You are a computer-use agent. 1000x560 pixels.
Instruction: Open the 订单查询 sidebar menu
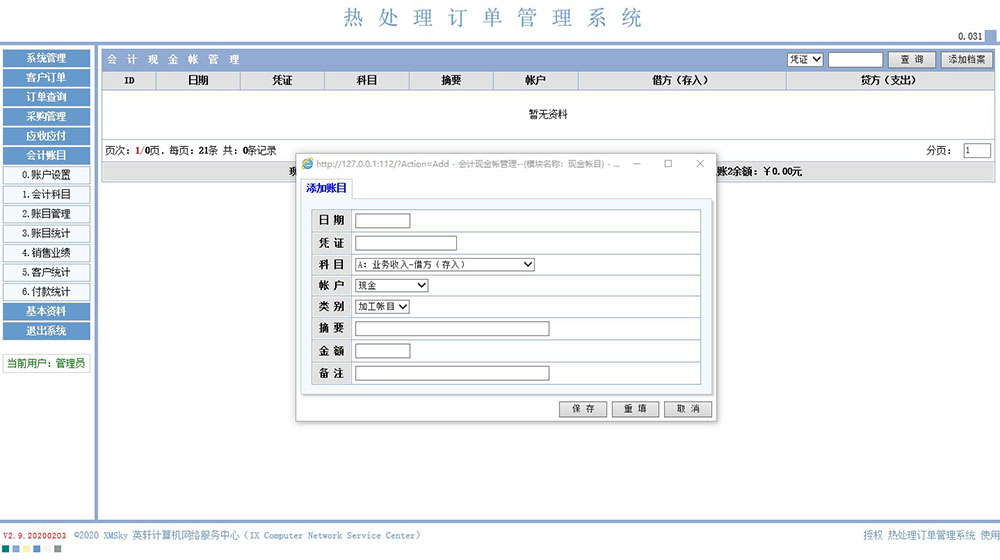coord(46,97)
